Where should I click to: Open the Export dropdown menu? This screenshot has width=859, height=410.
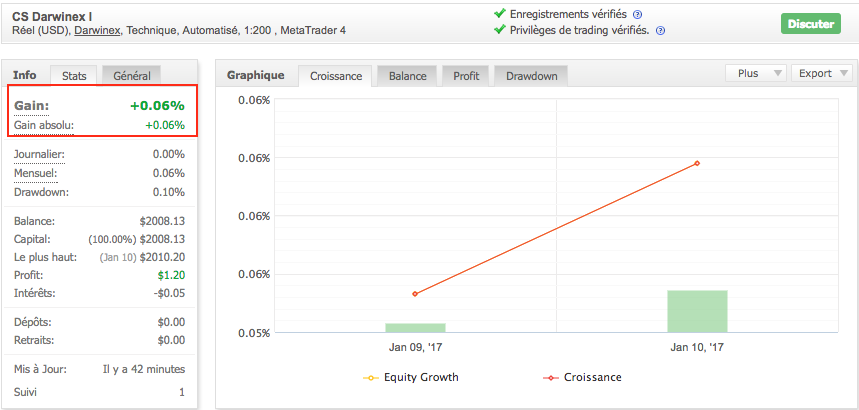[x=821, y=73]
